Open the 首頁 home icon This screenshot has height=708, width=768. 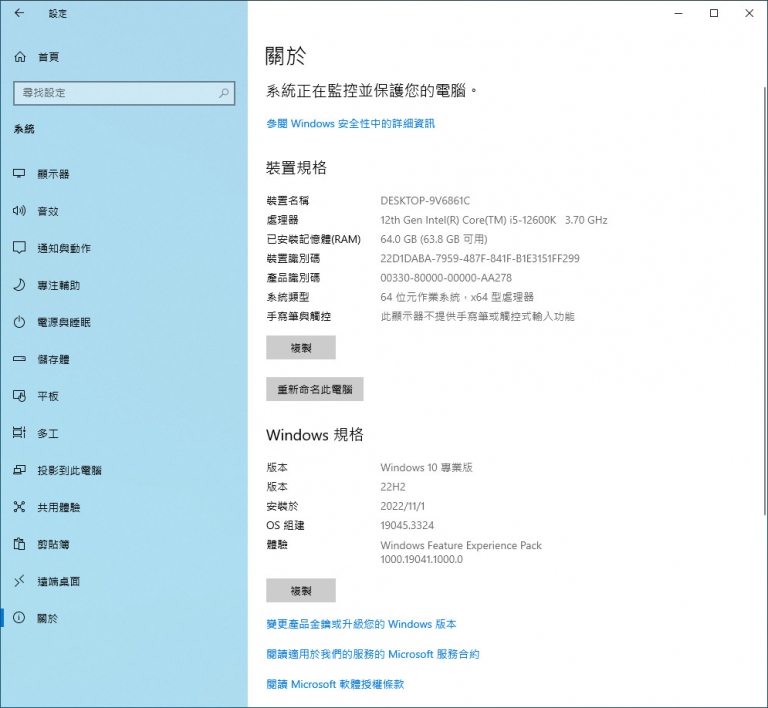20,57
